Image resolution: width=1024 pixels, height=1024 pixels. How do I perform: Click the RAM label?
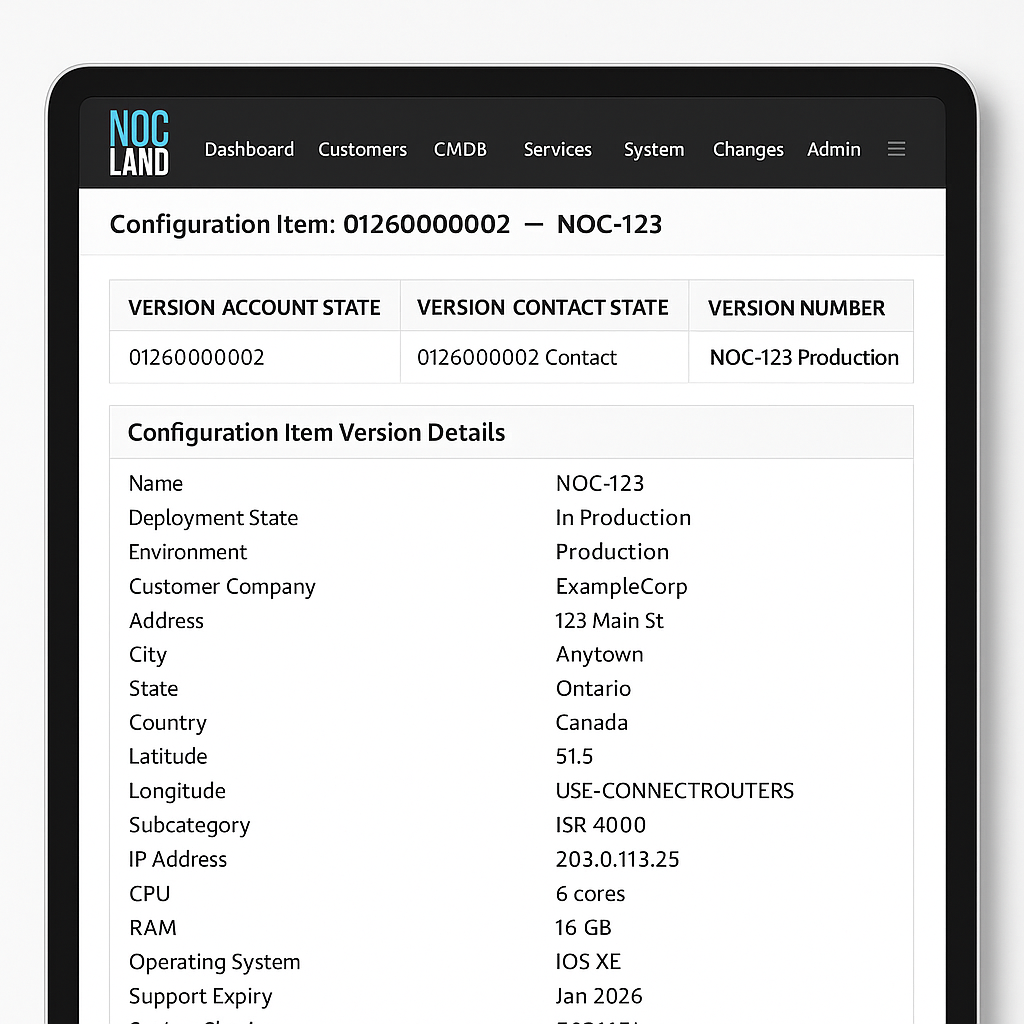tap(153, 927)
